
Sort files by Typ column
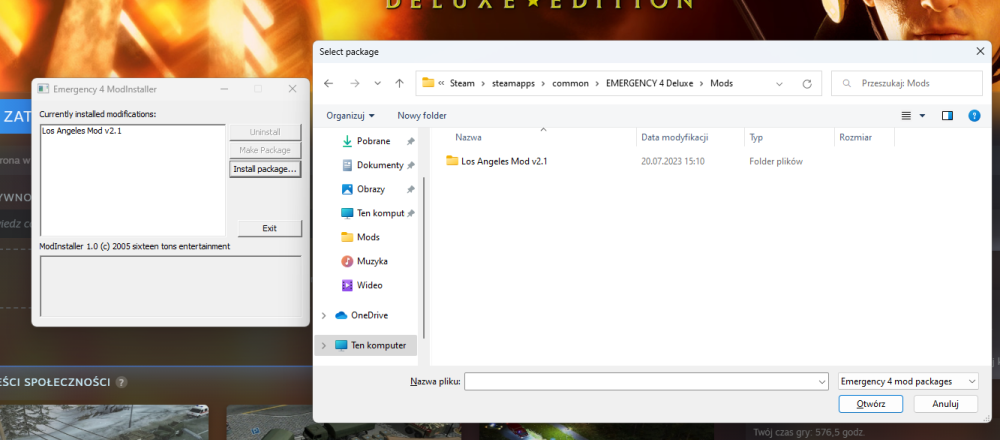[x=756, y=137]
